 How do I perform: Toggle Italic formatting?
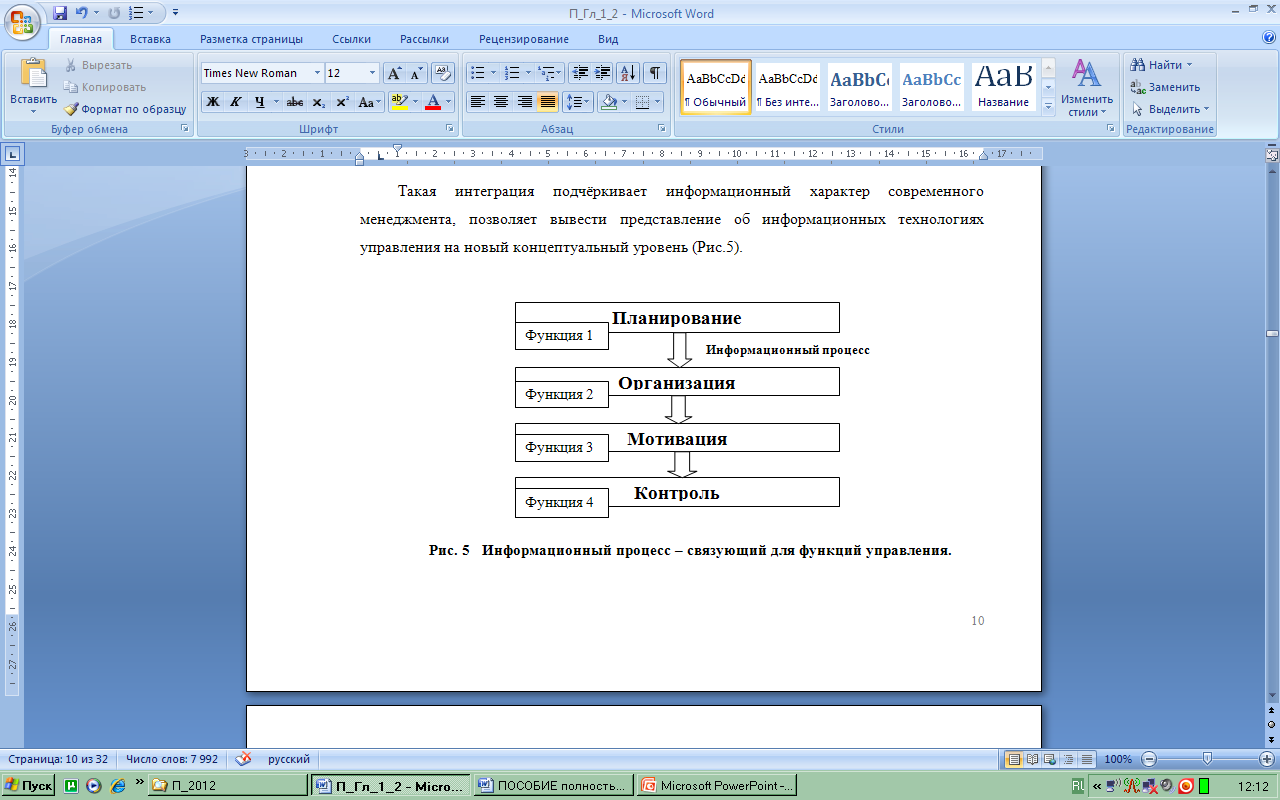tap(235, 102)
